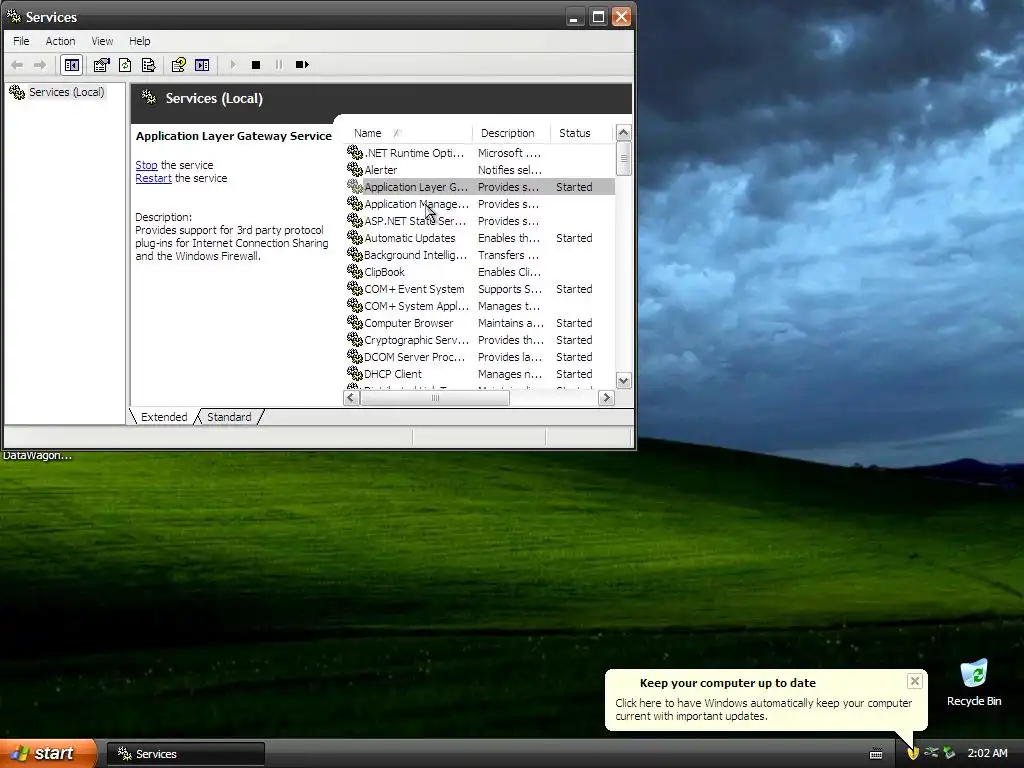This screenshot has height=768, width=1024.
Task: Click the Safely Remove Hardware tray icon
Action: pyautogui.click(x=931, y=753)
